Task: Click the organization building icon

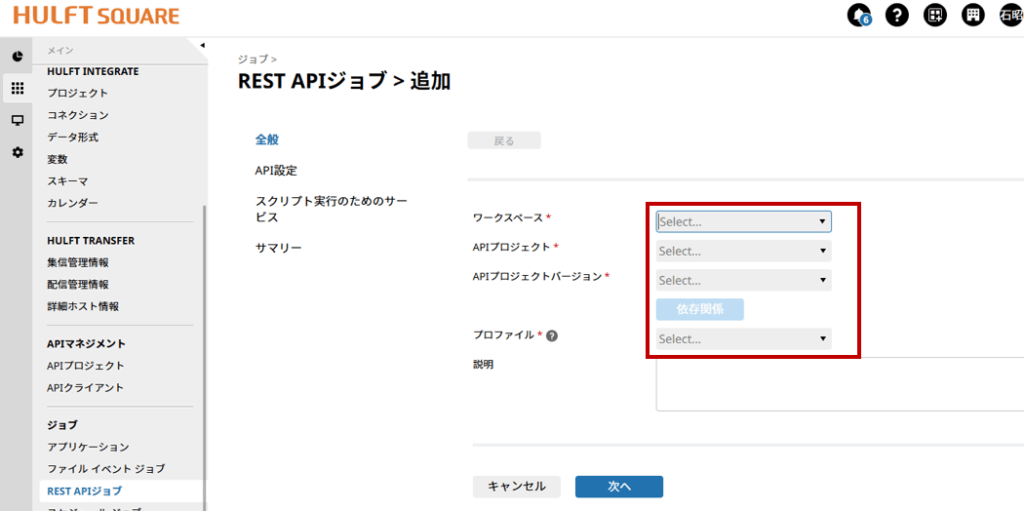Action: 972,15
